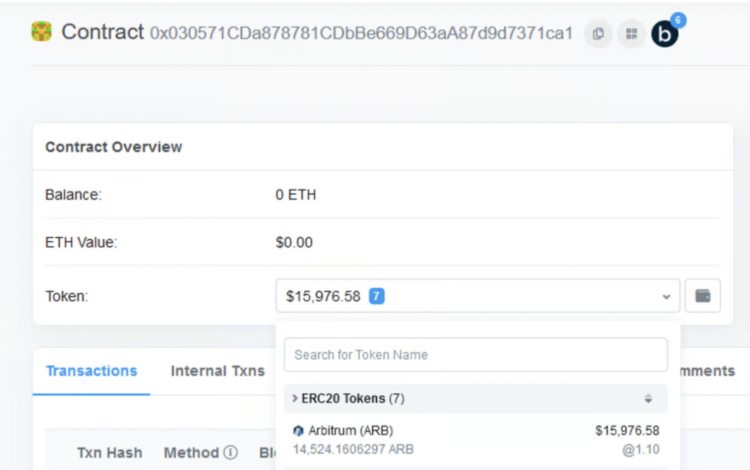Copy the contract address to clipboard
The height and width of the screenshot is (470, 750).
pyautogui.click(x=597, y=33)
